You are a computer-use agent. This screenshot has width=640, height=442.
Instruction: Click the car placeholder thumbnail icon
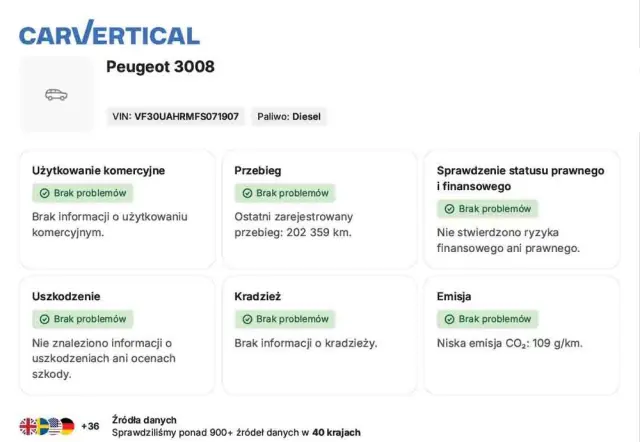[56, 95]
